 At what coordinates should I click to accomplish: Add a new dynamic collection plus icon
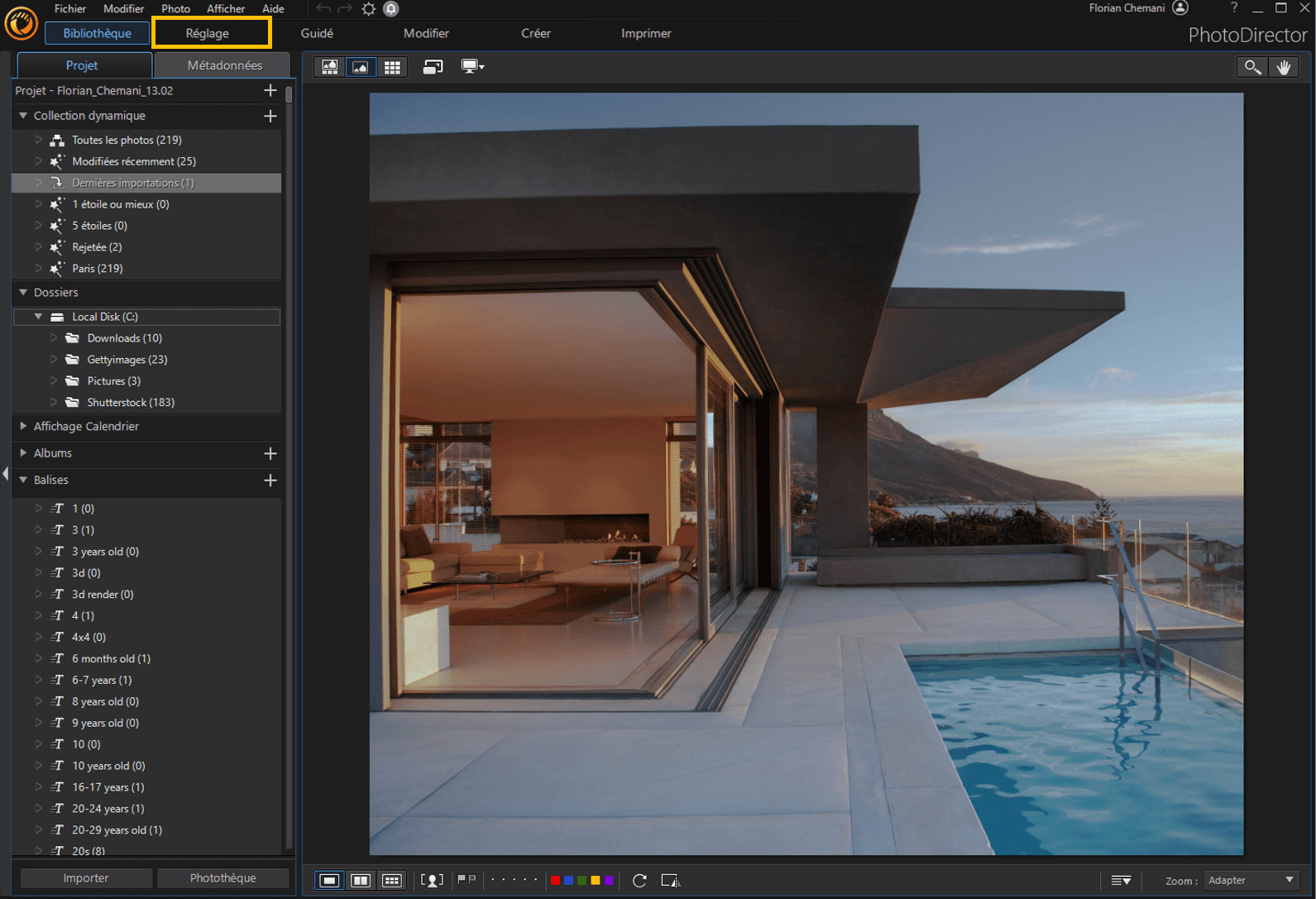[x=270, y=116]
